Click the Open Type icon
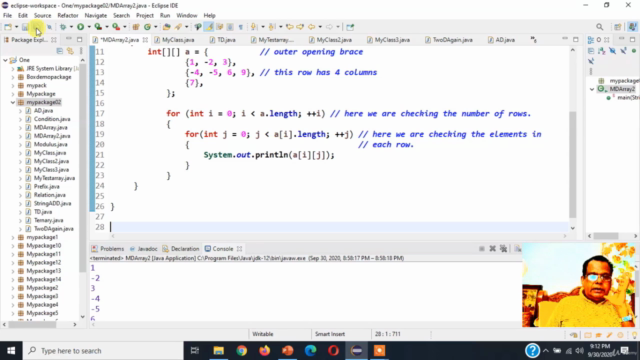640x360 pixels. pos(167,27)
